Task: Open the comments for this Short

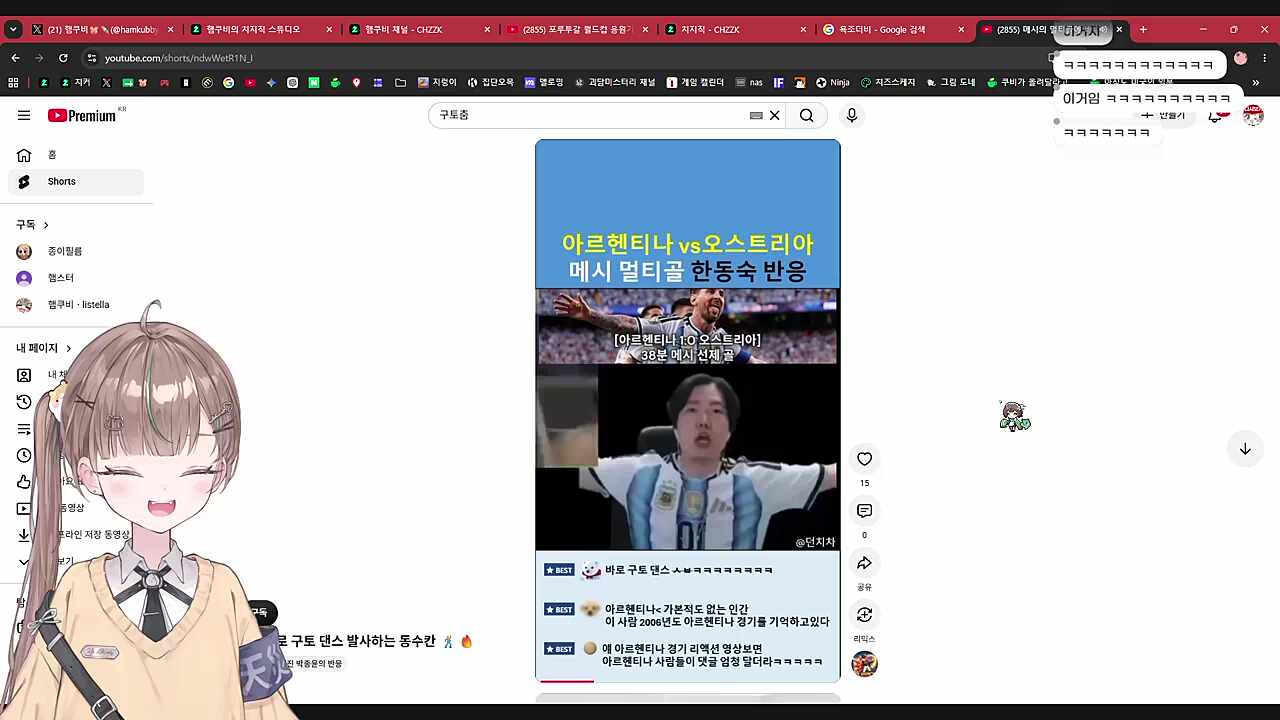Action: pos(865,511)
